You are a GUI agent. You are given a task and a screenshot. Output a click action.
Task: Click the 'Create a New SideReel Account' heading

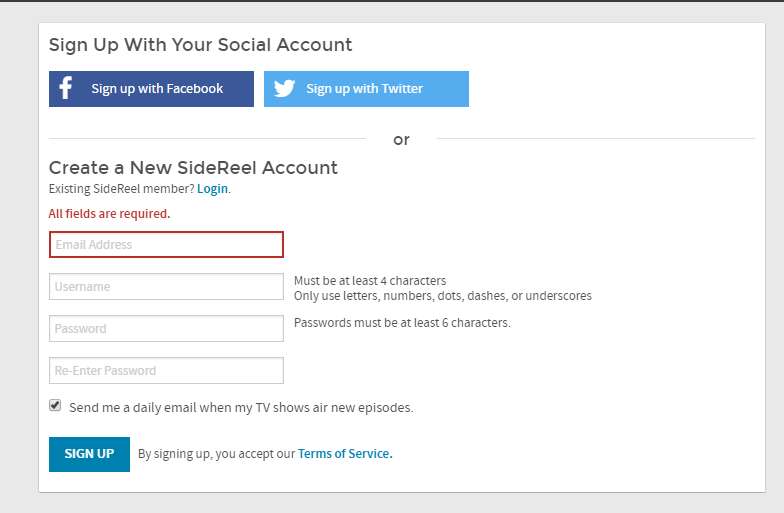(x=194, y=168)
